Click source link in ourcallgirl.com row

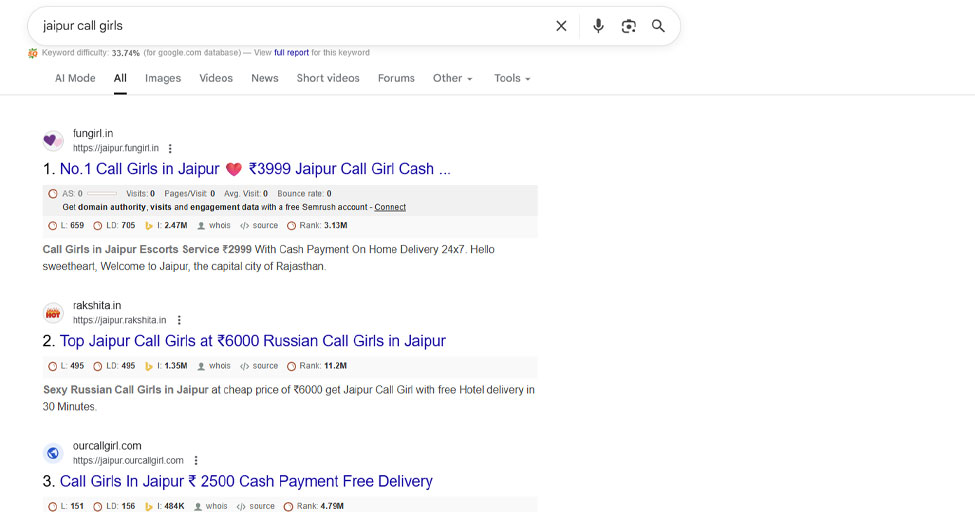tap(262, 506)
